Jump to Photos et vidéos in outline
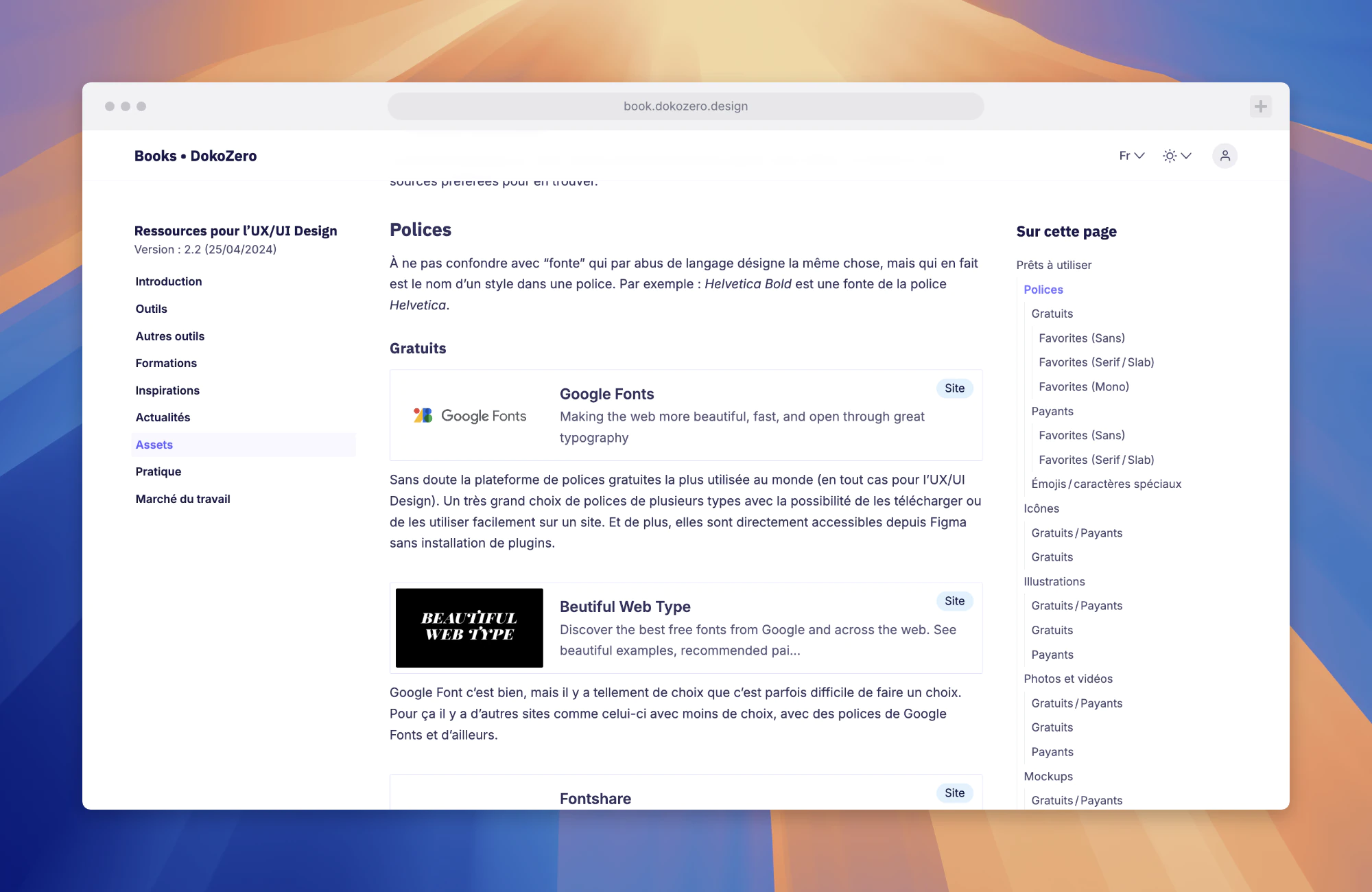1372x892 pixels. [1068, 679]
